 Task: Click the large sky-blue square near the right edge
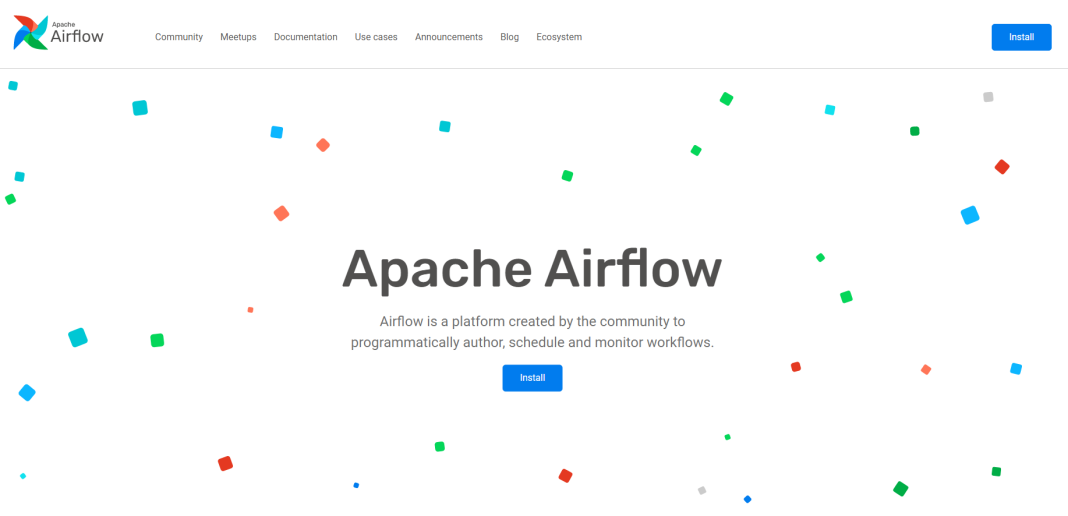969,215
